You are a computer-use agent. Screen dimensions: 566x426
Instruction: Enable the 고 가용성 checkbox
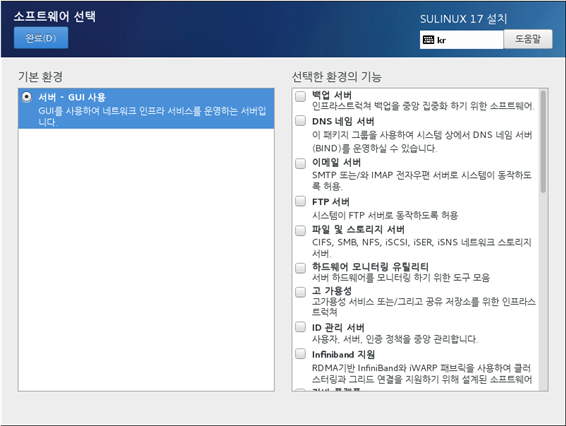[x=300, y=292]
